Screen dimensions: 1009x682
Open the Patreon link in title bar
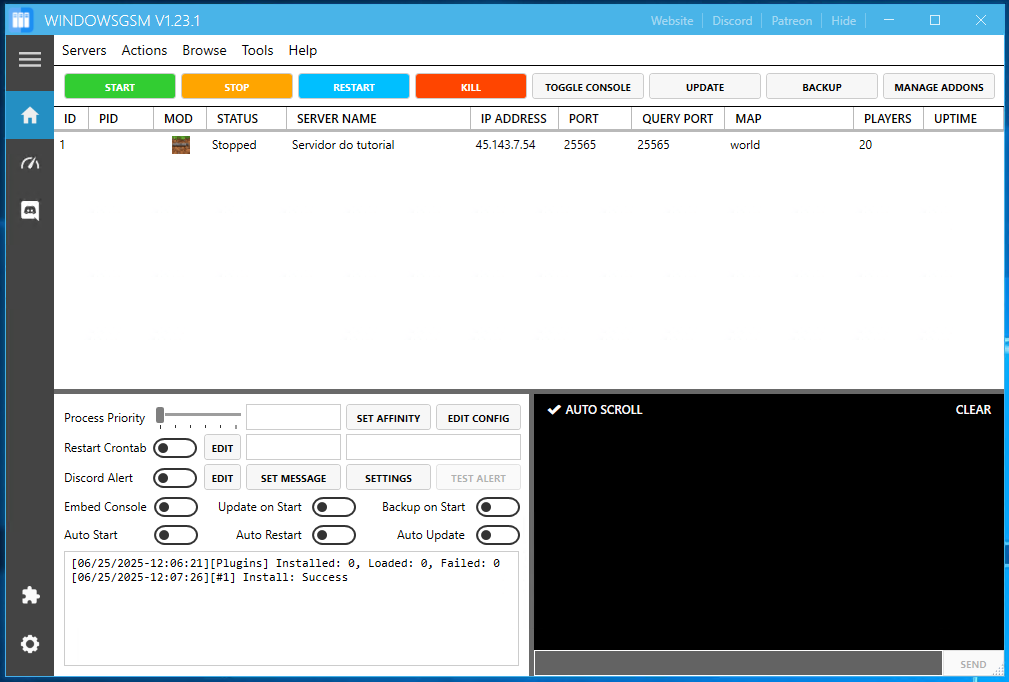point(791,21)
